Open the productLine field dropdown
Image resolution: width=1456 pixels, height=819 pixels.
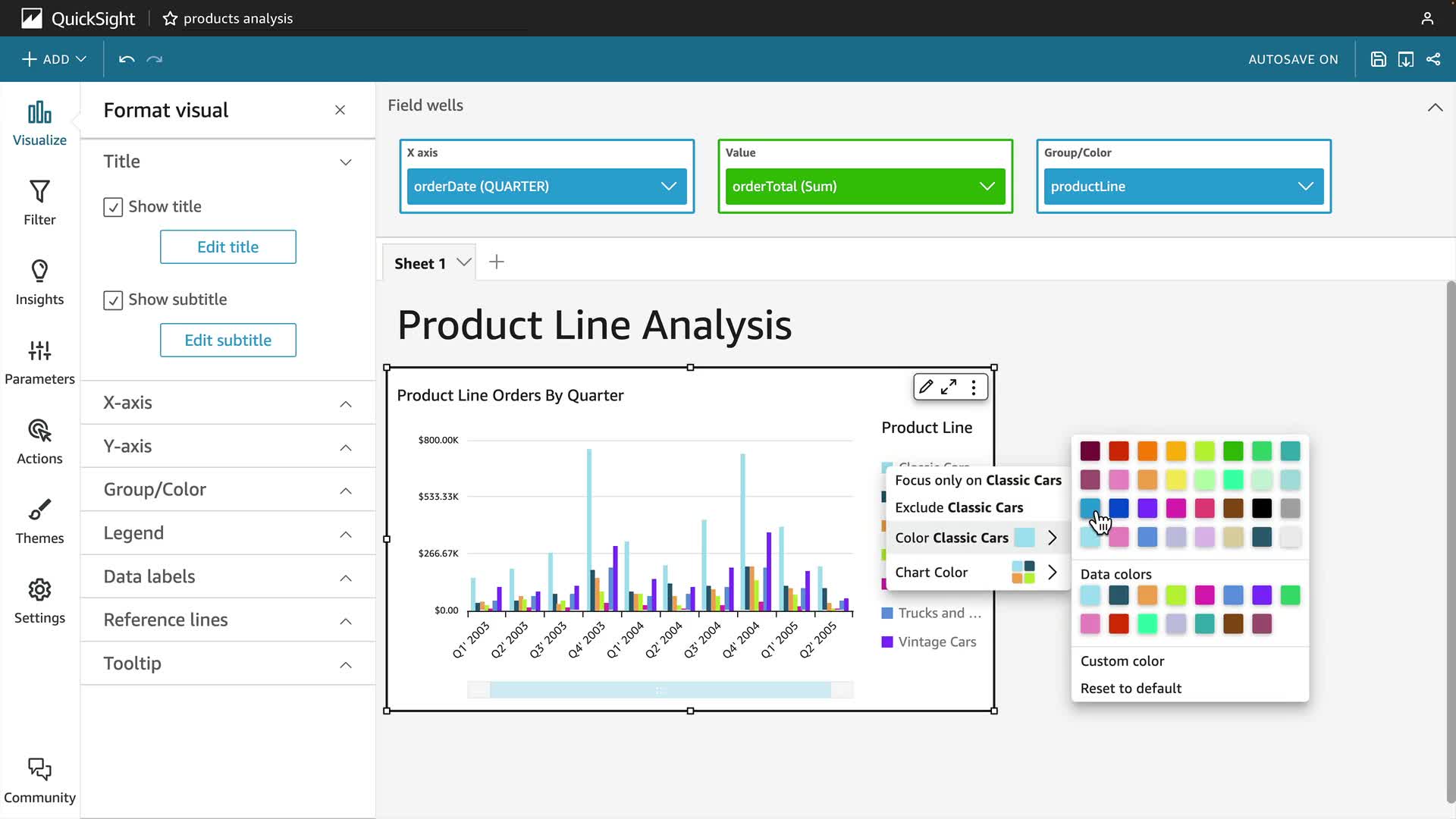coord(1183,187)
